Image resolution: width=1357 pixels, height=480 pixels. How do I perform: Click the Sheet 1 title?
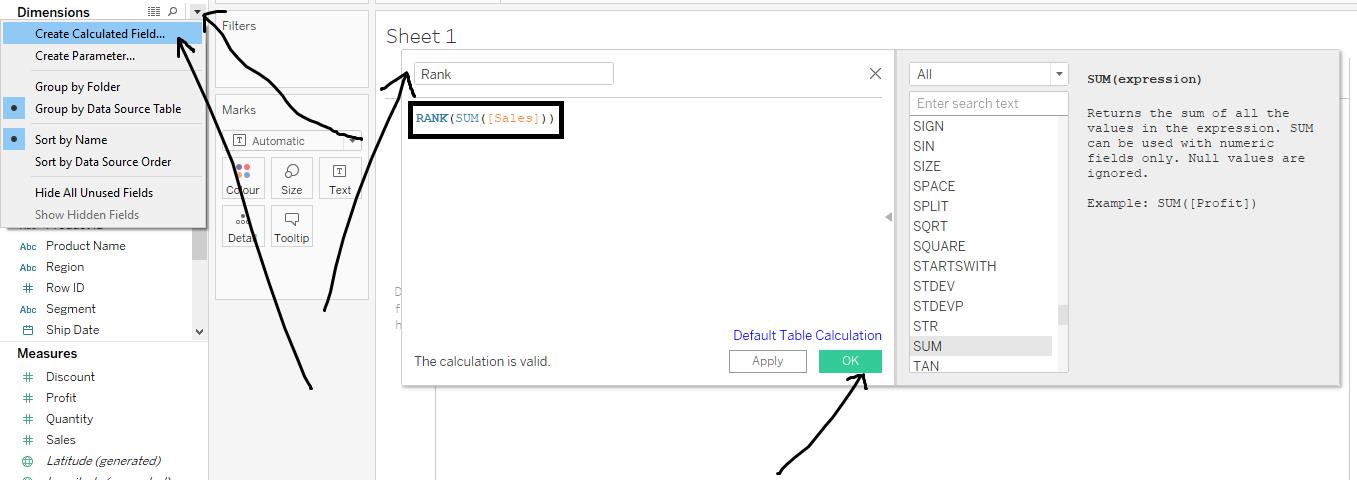click(x=421, y=36)
